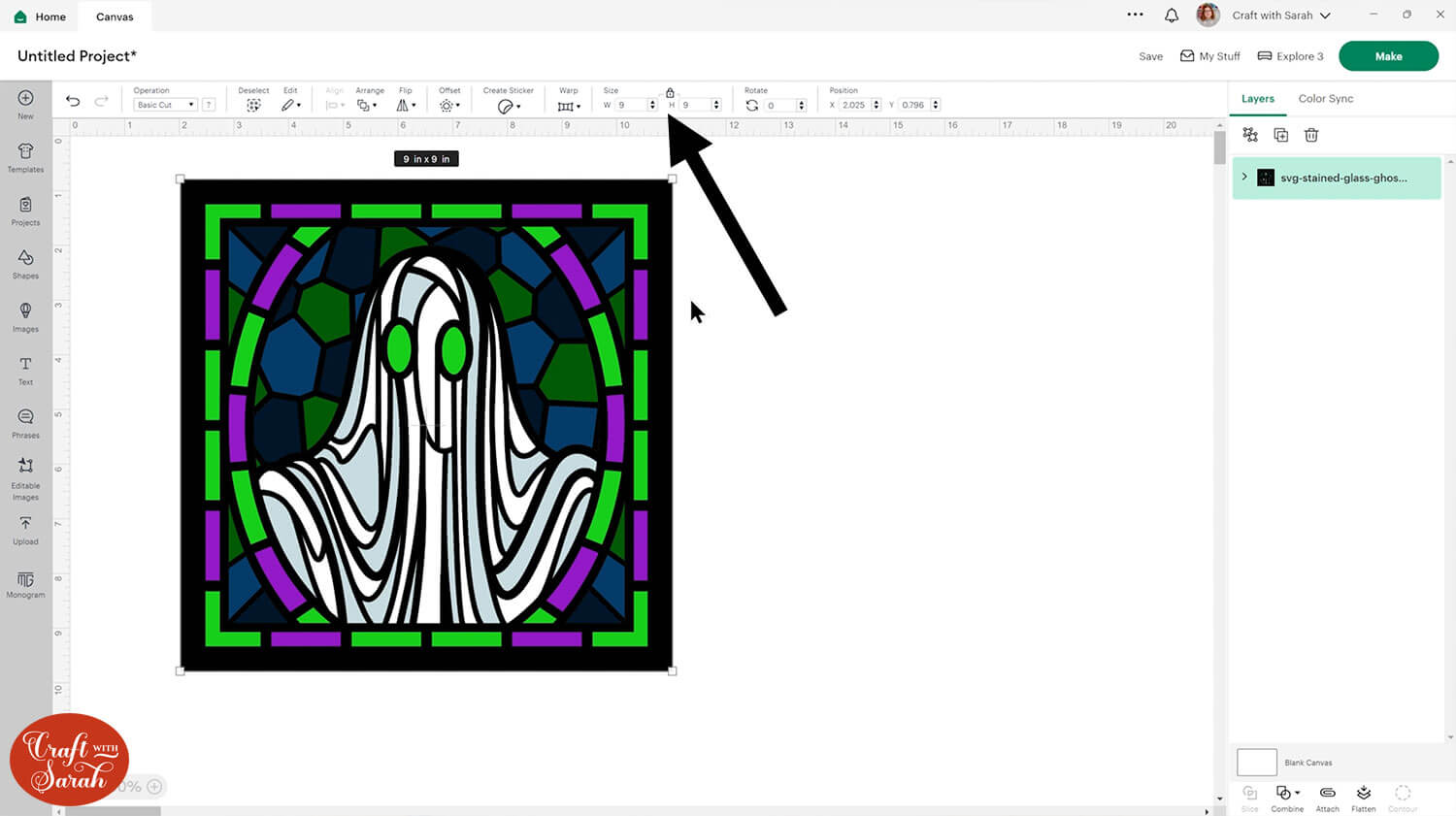
Task: Select the Shapes tool in the sidebar
Action: tap(25, 263)
